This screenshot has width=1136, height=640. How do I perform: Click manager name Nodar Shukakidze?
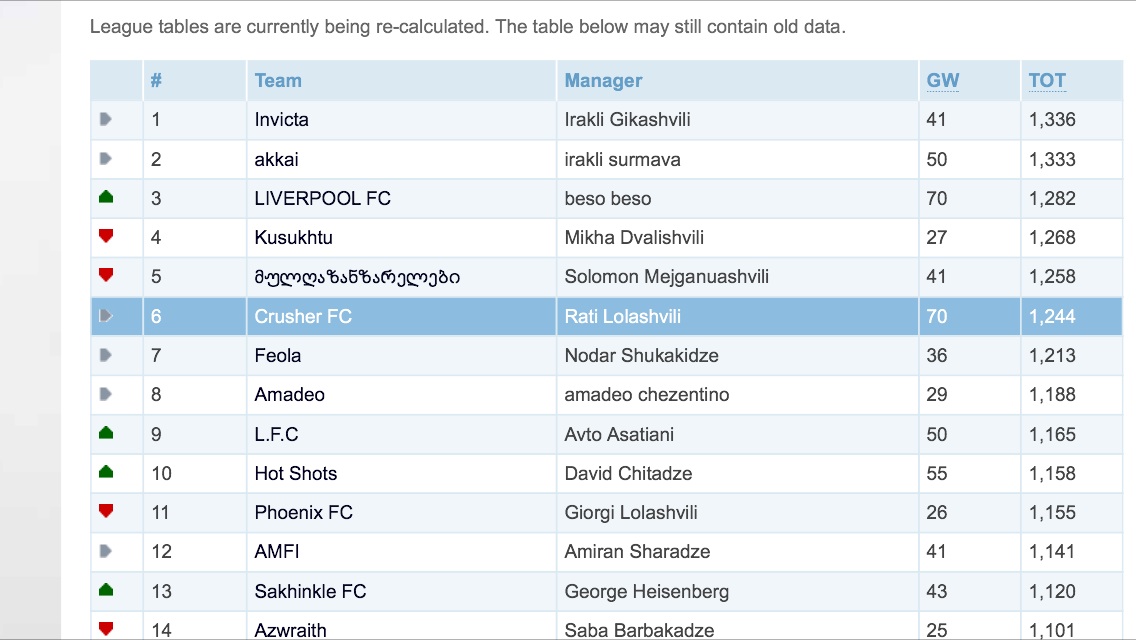click(641, 356)
